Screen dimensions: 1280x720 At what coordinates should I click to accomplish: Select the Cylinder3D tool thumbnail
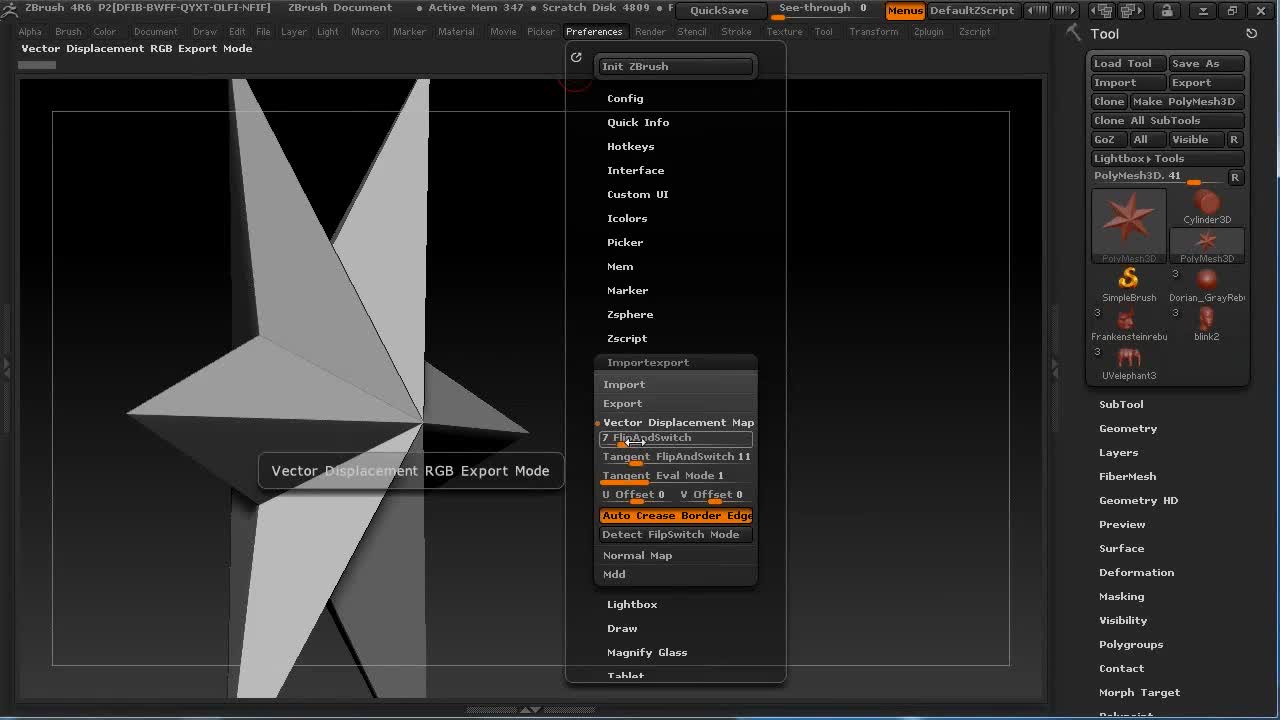1207,207
